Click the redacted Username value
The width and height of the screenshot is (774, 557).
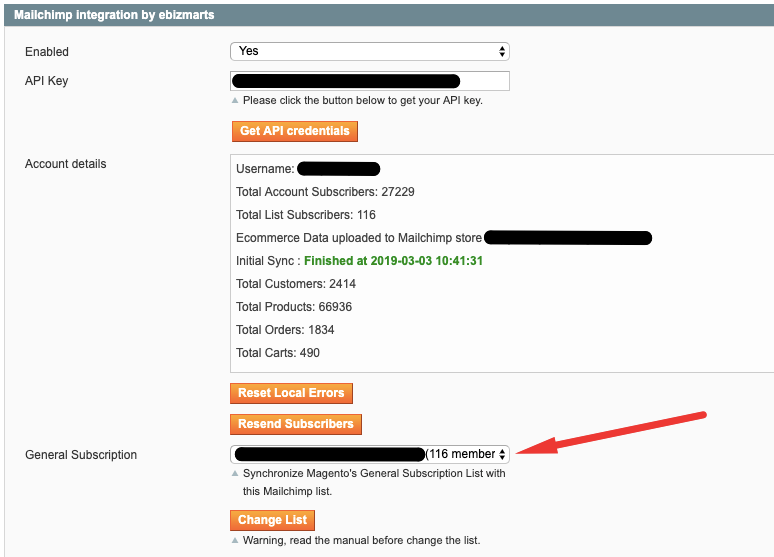pos(339,169)
